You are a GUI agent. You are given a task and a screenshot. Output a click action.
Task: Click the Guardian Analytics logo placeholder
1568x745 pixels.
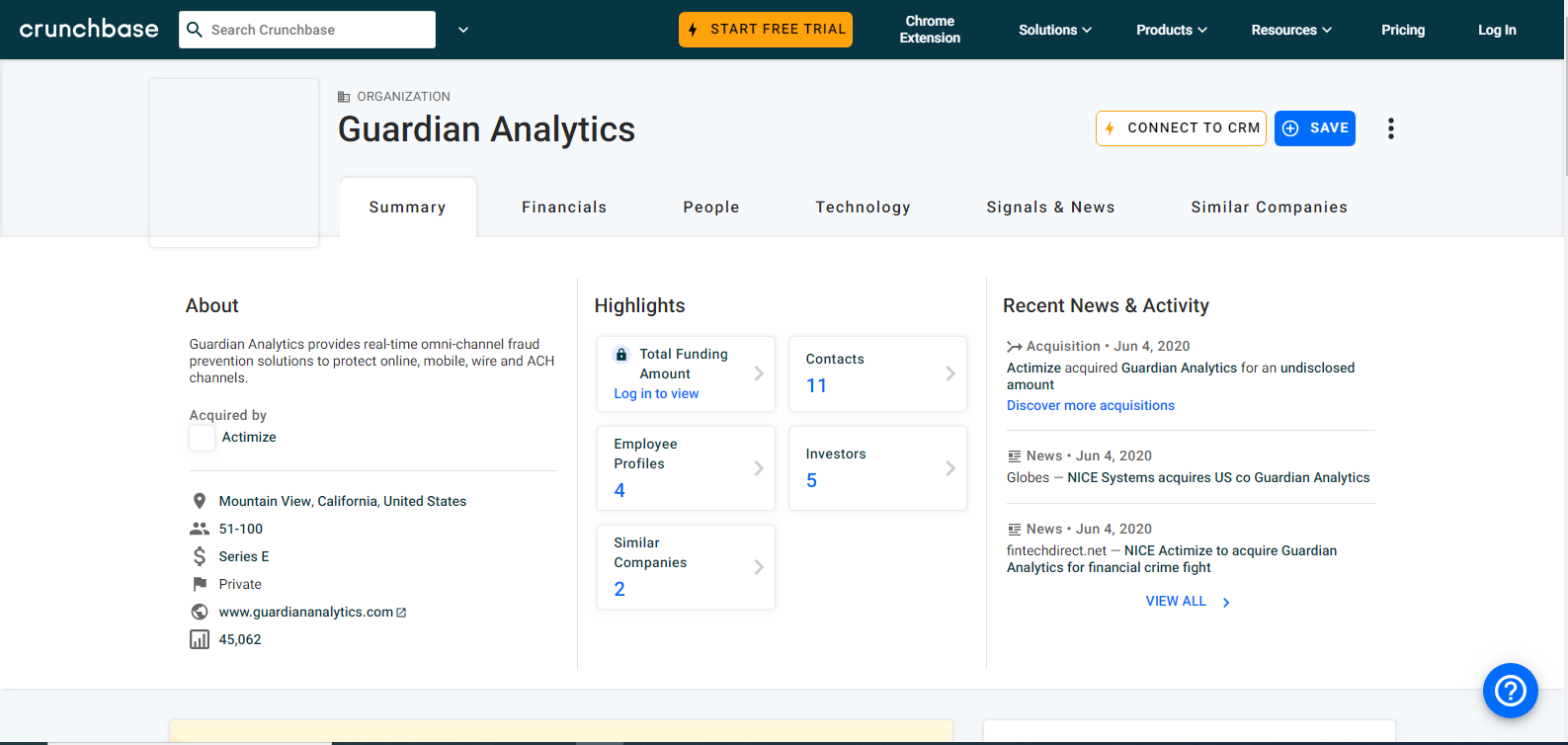pos(234,163)
